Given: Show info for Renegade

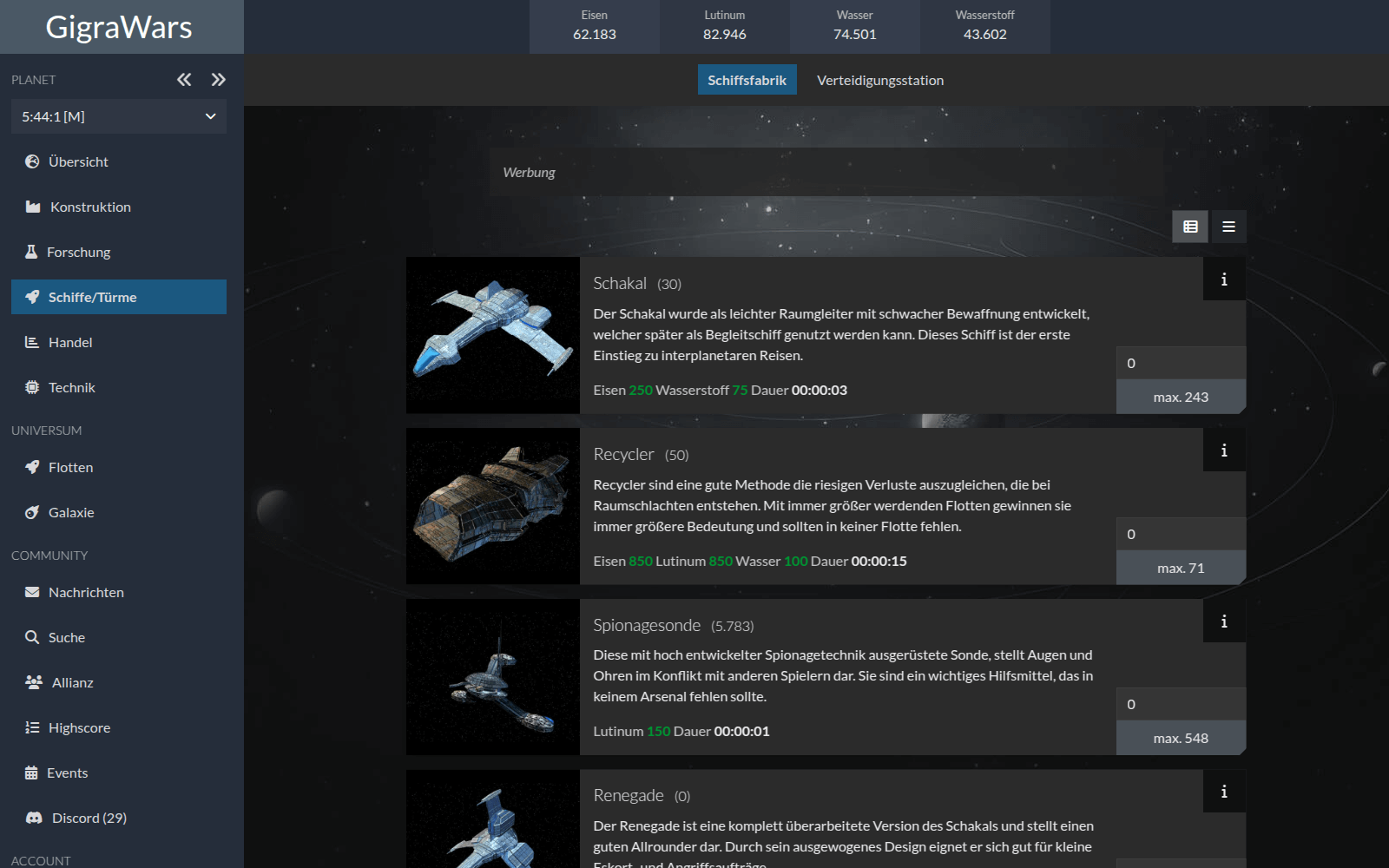Looking at the screenshot, I should click(1224, 791).
